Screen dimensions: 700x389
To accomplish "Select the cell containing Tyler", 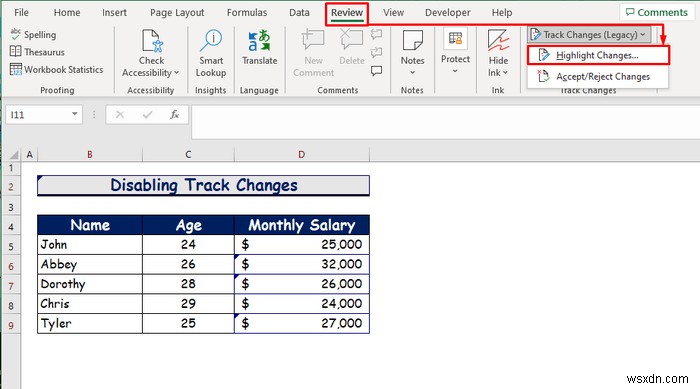I will 90,323.
